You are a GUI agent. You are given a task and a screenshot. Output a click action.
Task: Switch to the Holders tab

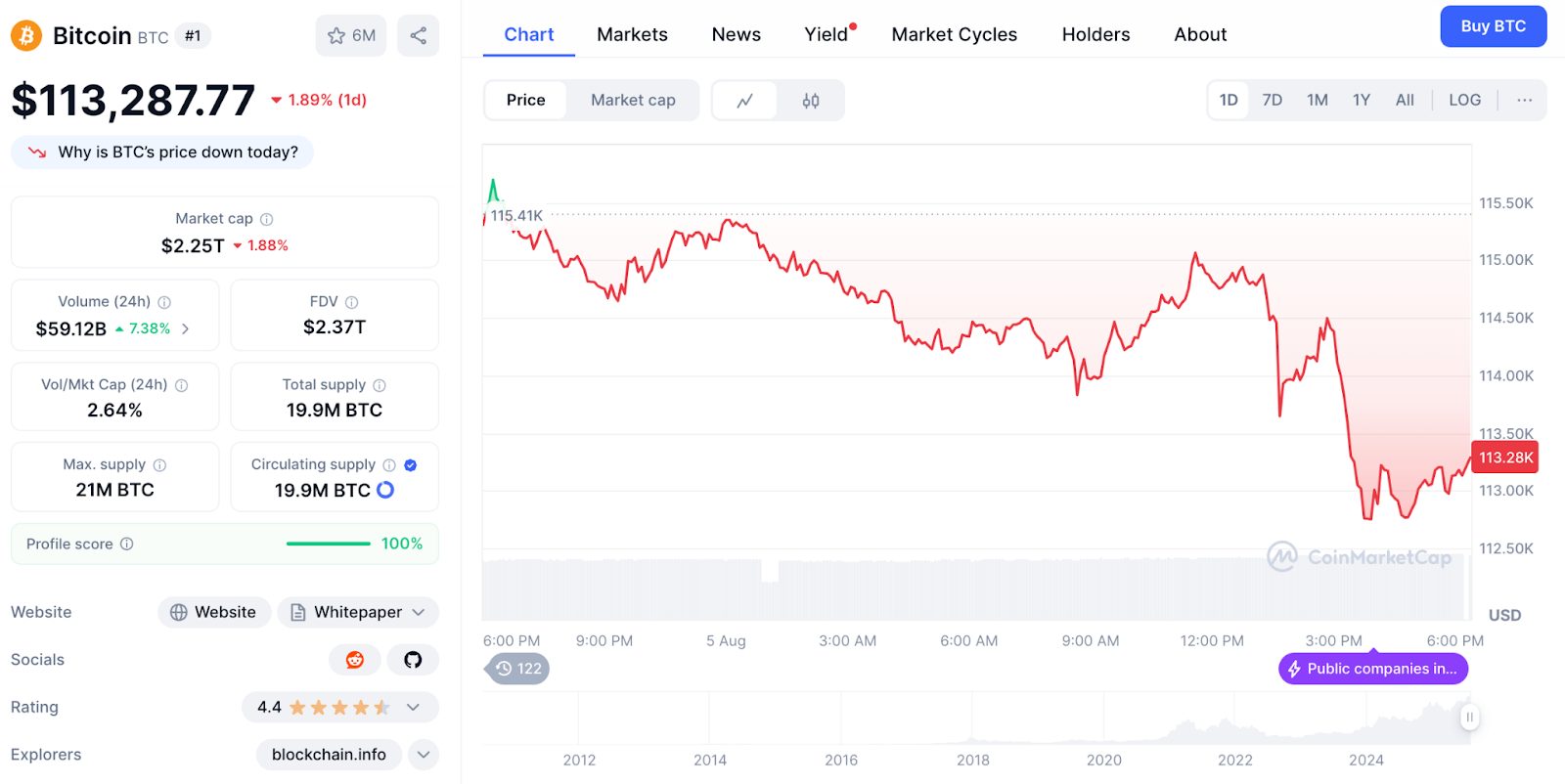[x=1095, y=34]
